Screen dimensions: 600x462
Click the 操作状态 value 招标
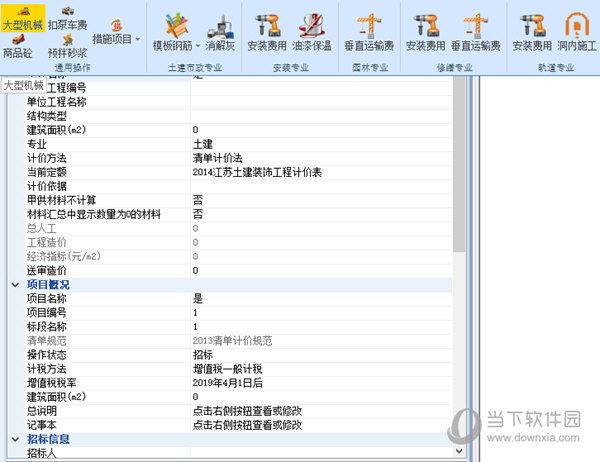click(203, 355)
